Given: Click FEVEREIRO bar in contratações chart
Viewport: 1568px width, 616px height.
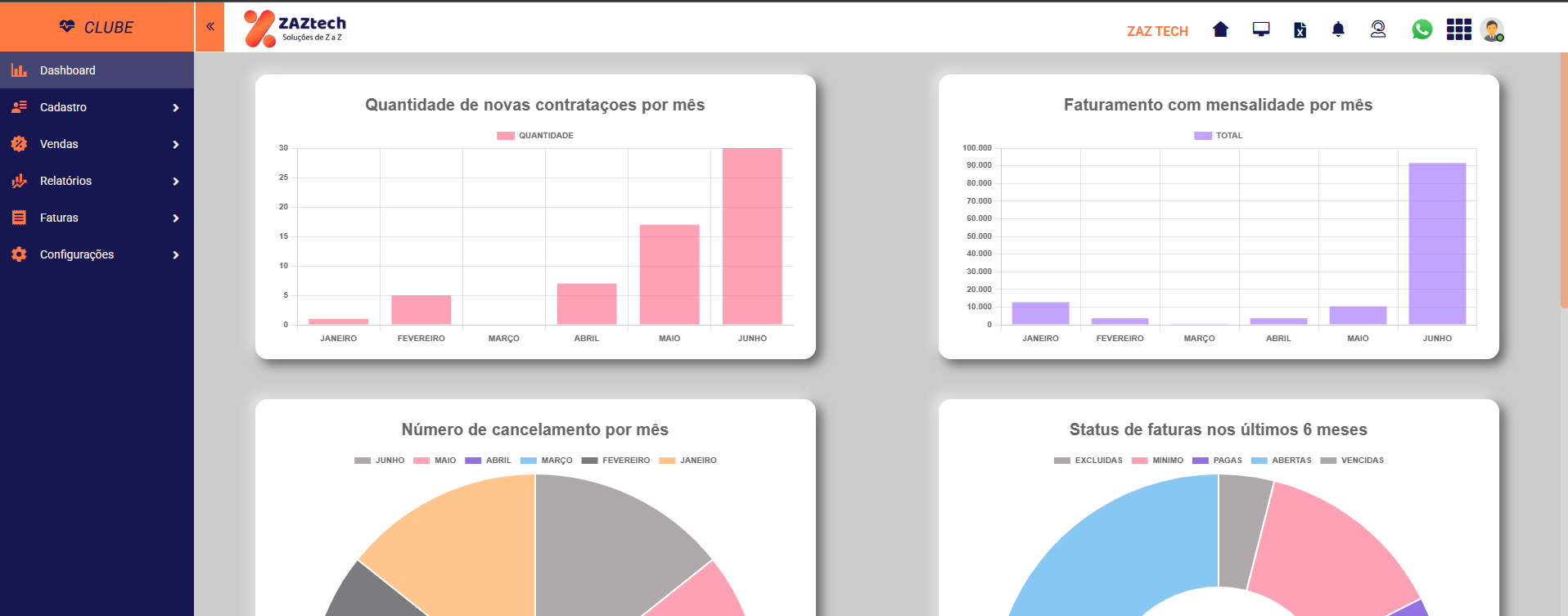Looking at the screenshot, I should [x=421, y=310].
